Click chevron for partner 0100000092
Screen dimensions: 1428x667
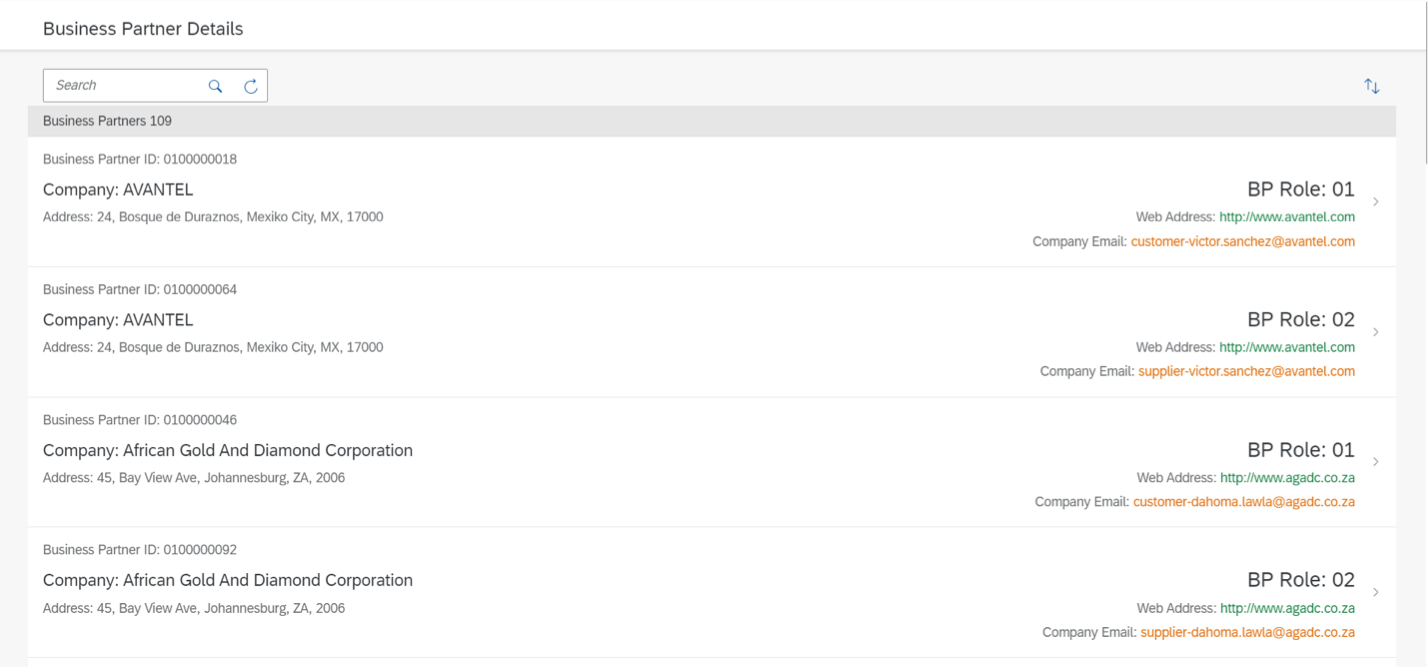(x=1376, y=592)
